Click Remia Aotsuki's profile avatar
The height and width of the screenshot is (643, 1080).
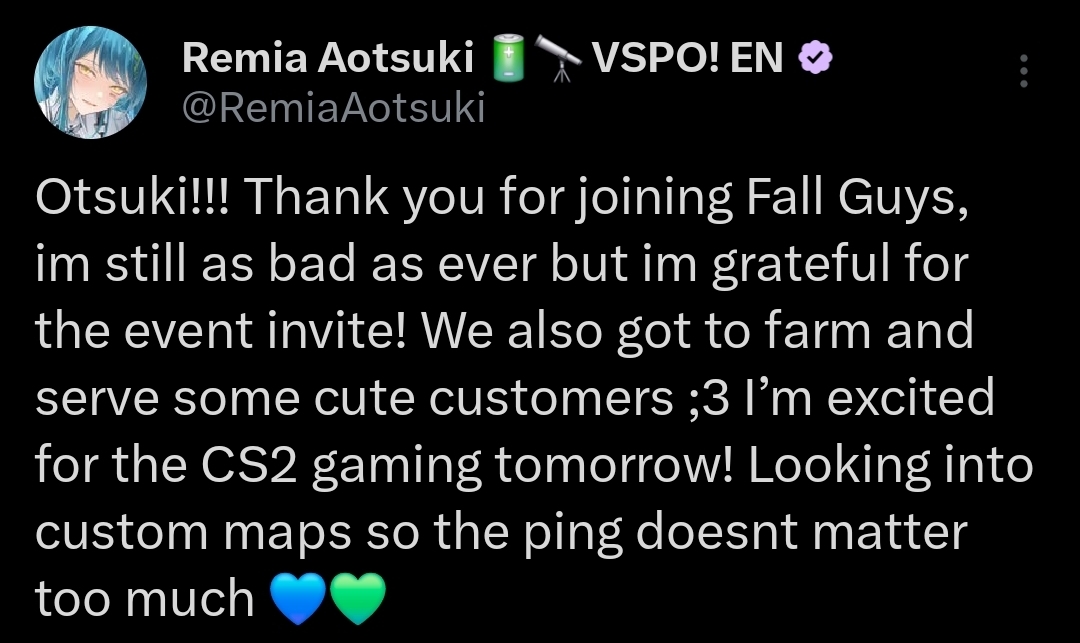pyautogui.click(x=91, y=84)
